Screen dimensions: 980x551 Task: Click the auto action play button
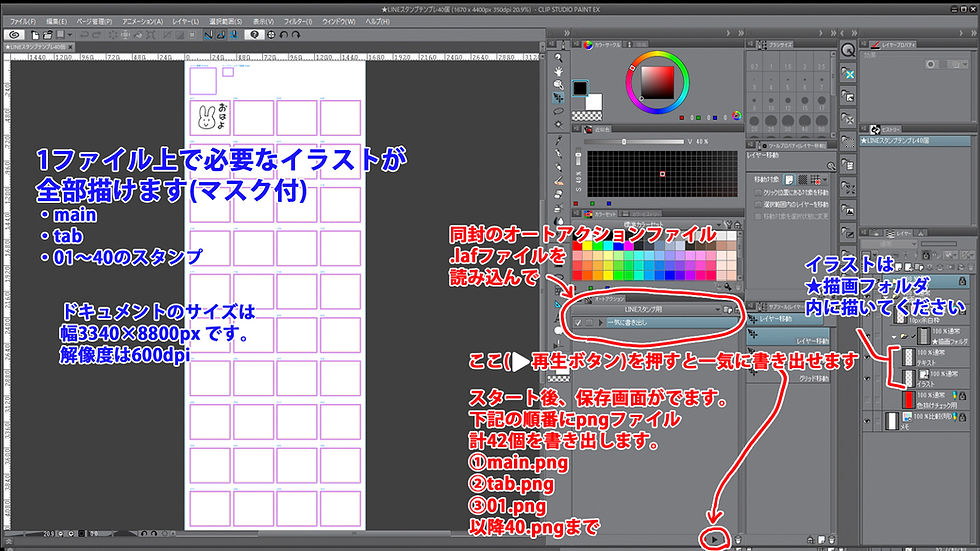pos(714,539)
